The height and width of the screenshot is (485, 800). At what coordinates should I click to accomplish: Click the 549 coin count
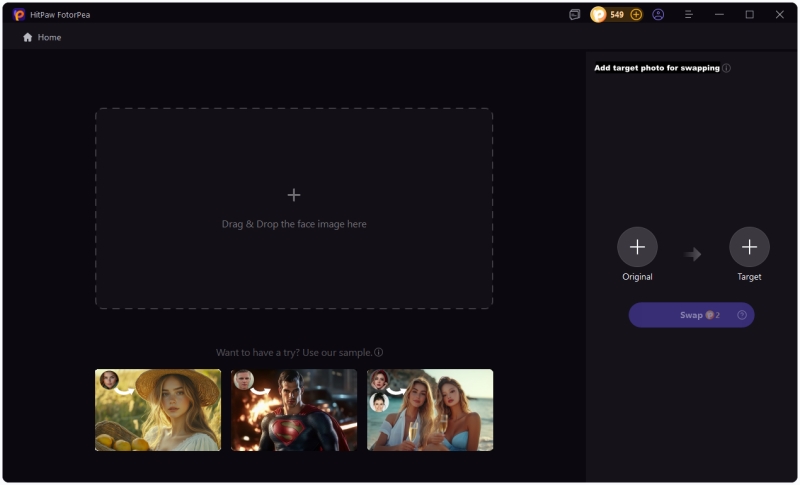(x=617, y=15)
